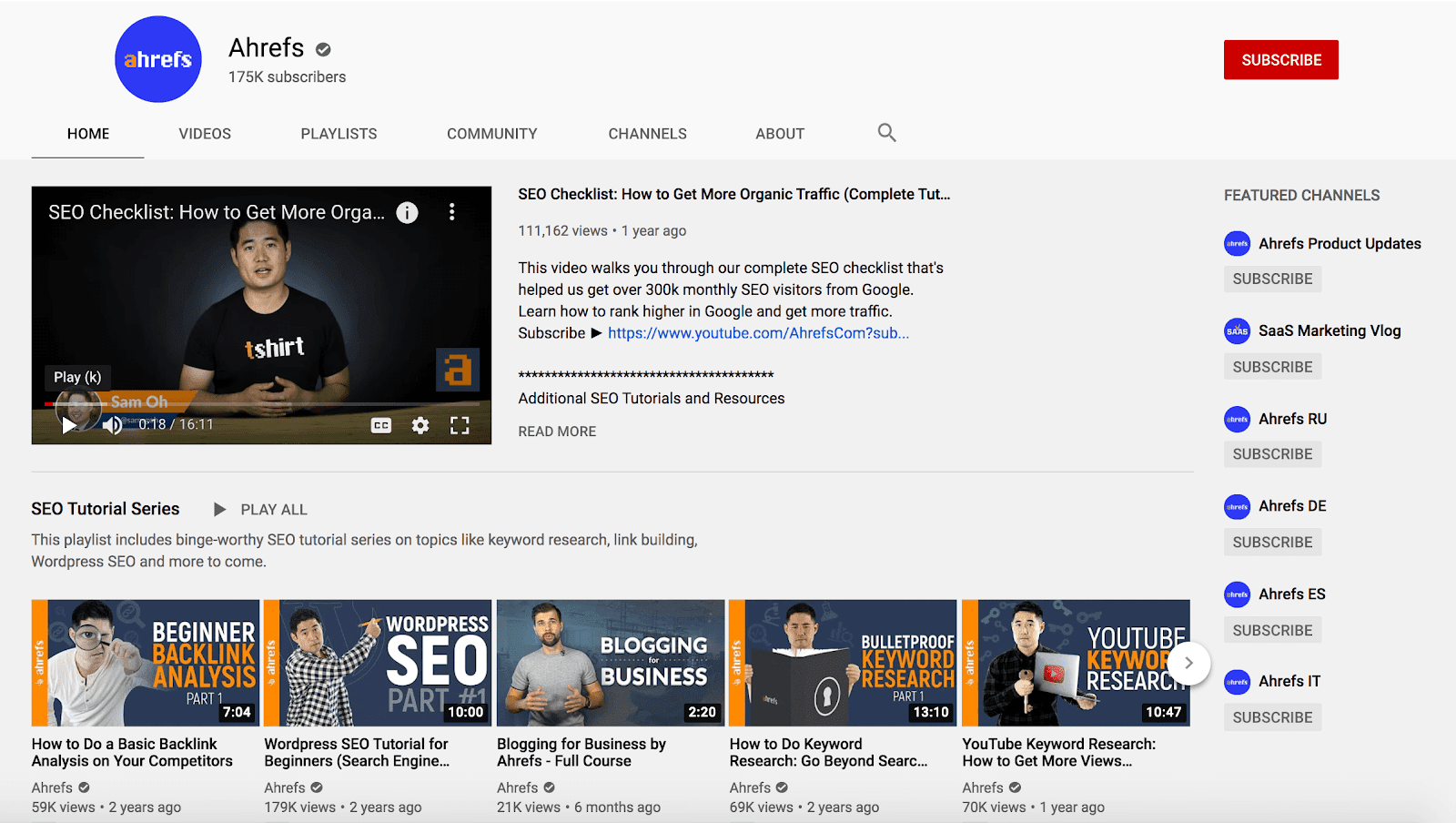Open 'Blogging for Business by Ahrefs' title
This screenshot has width=1456, height=823.
[581, 753]
